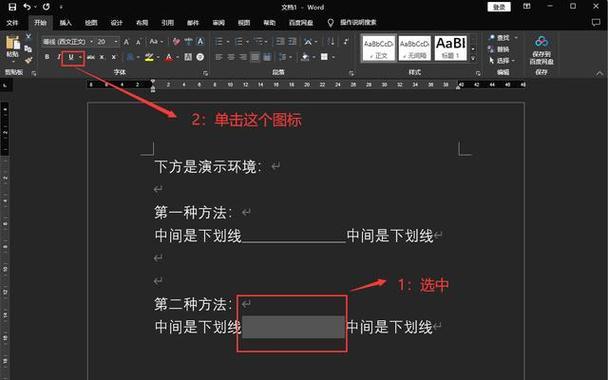Click the Copy icon in clipboard group
The height and width of the screenshot is (380, 608).
(x=28, y=49)
